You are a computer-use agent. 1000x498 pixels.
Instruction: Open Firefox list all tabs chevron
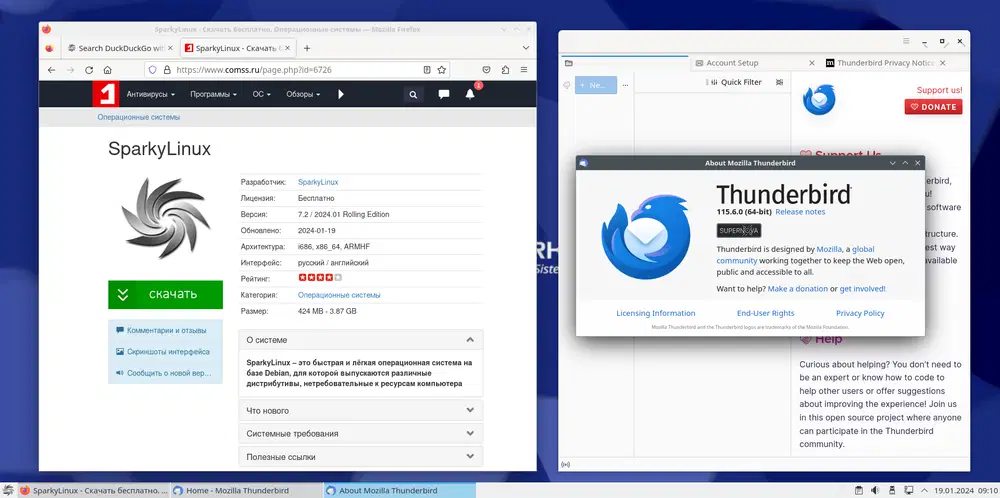(x=526, y=48)
